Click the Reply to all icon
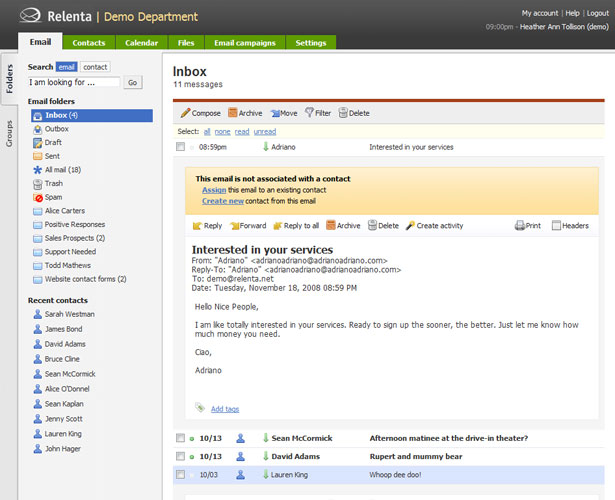 click(x=278, y=226)
